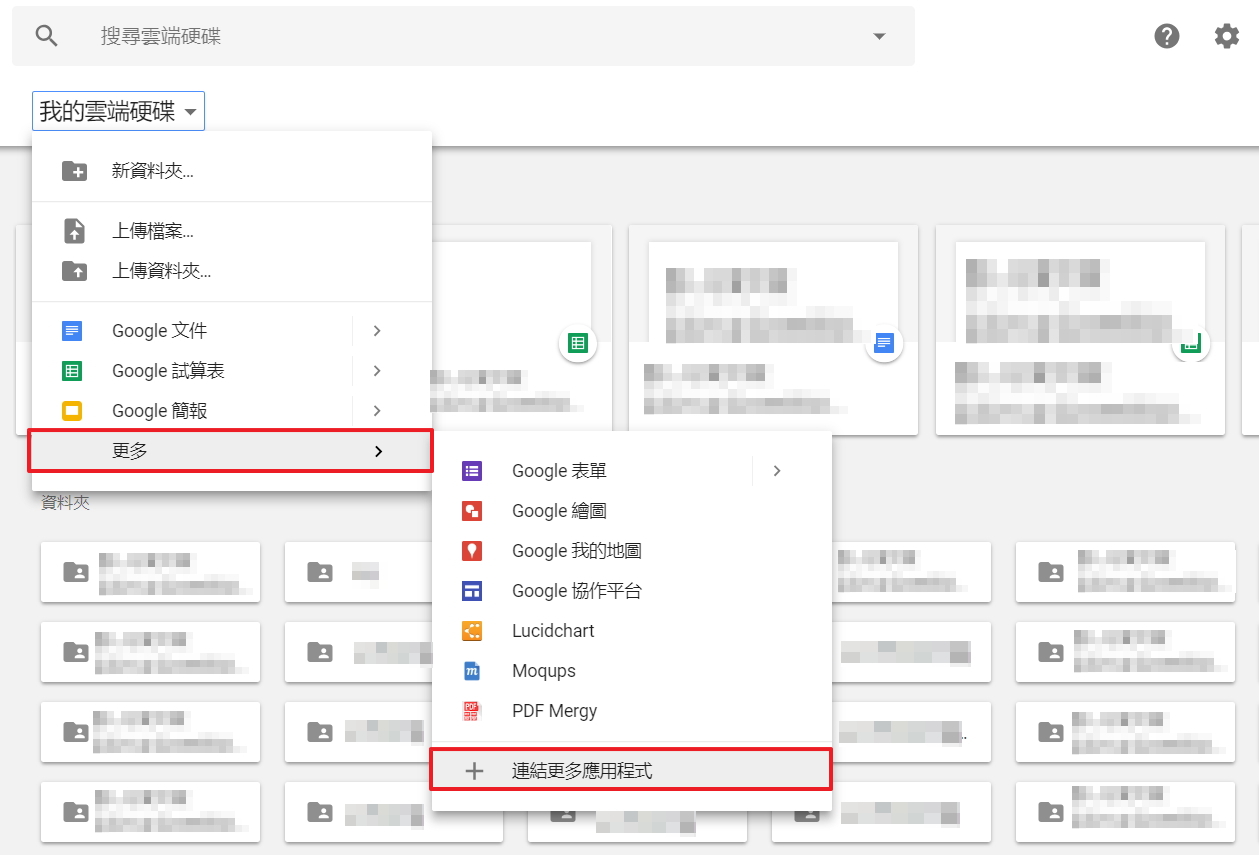The width and height of the screenshot is (1259, 855).
Task: Expand the chevron beside Google 簡報
Action: click(x=377, y=411)
